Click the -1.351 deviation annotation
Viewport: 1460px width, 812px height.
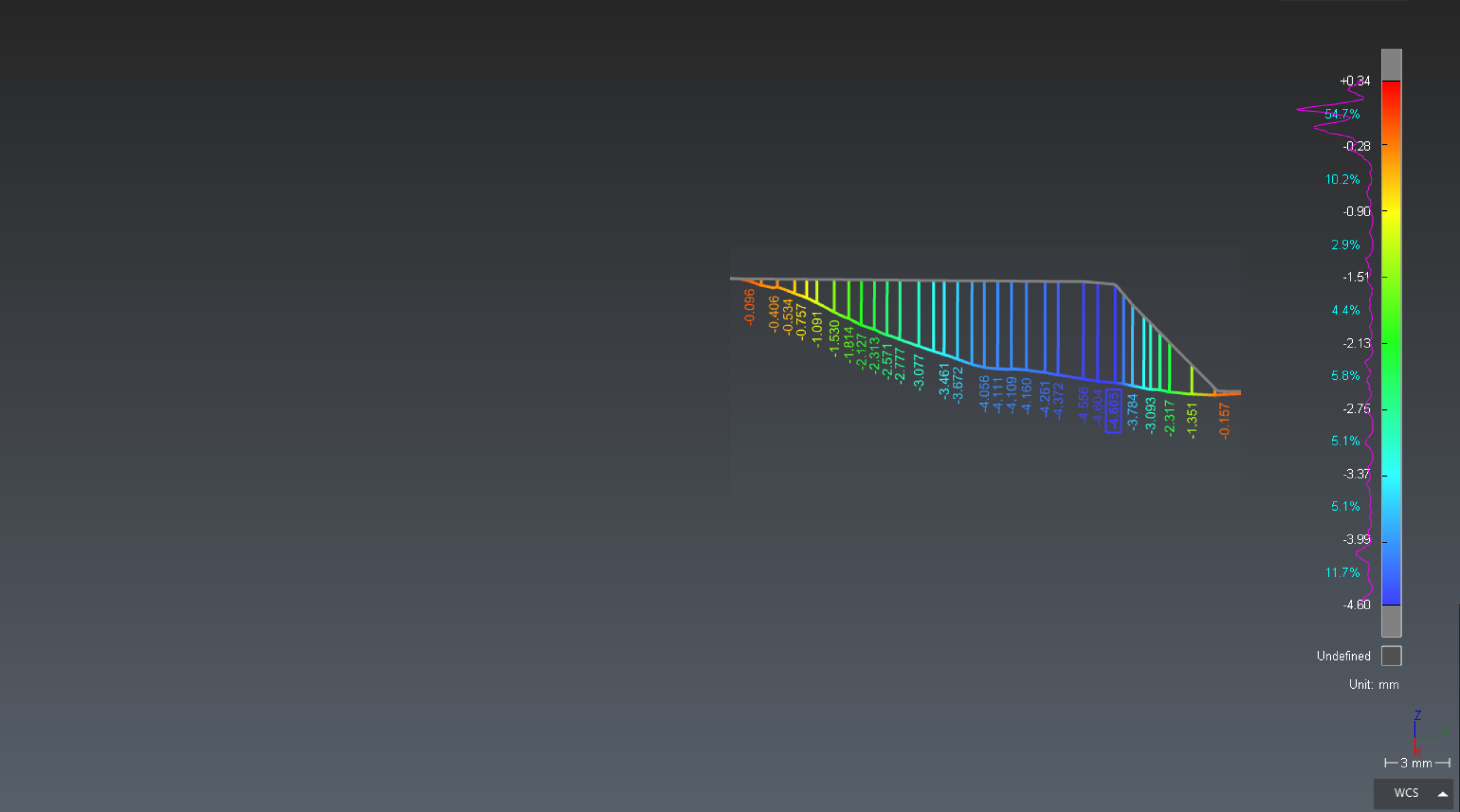pos(1192,421)
